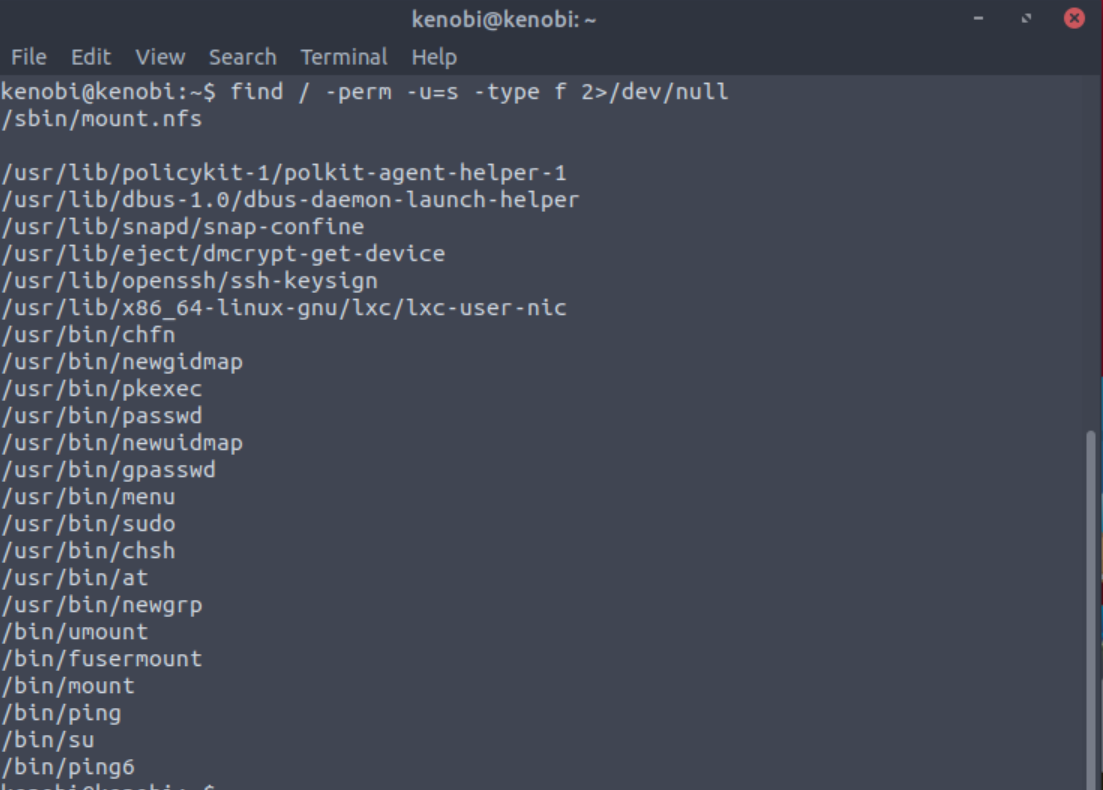Click the scrollbar track above the thumb
This screenshot has width=1103, height=790.
1091,250
